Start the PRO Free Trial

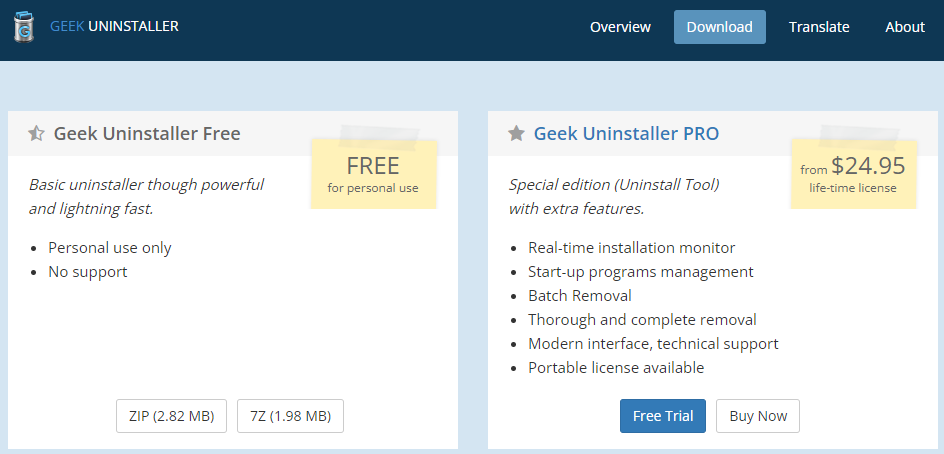pos(663,416)
